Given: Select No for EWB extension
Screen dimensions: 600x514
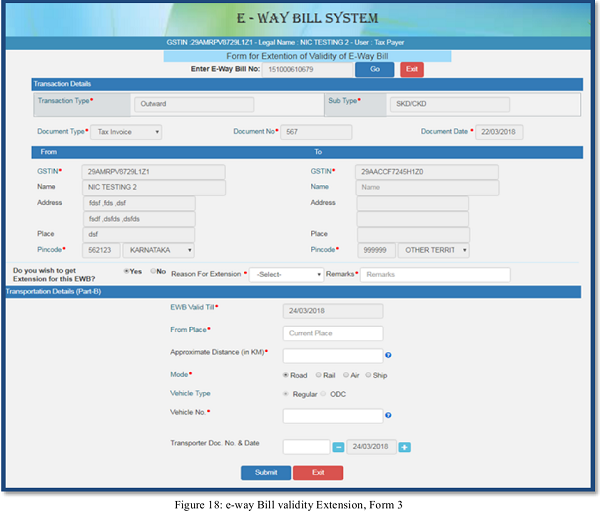Looking at the screenshot, I should [153, 271].
